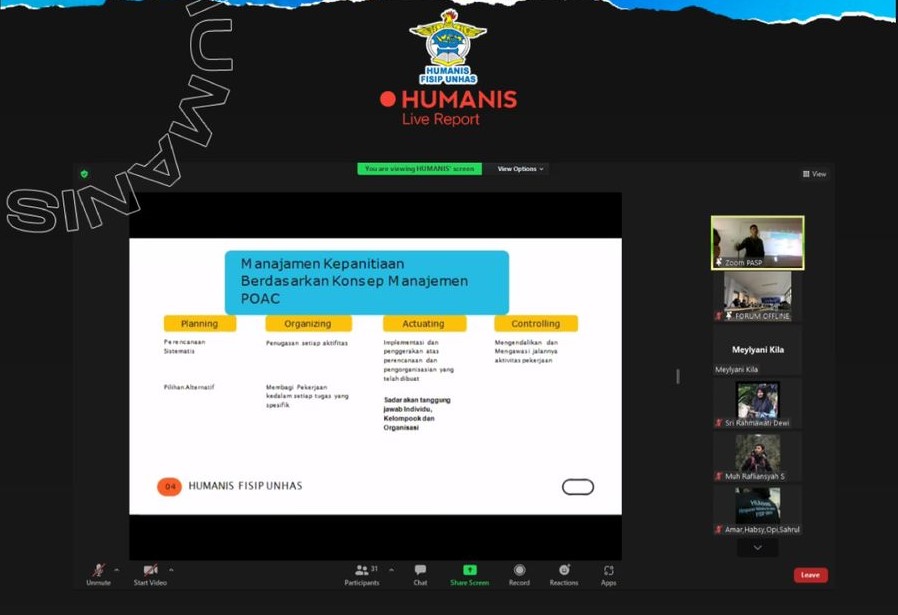The image size is (898, 615).
Task: Select the FORUM OFFLINE video thumbnail
Action: pos(757,296)
